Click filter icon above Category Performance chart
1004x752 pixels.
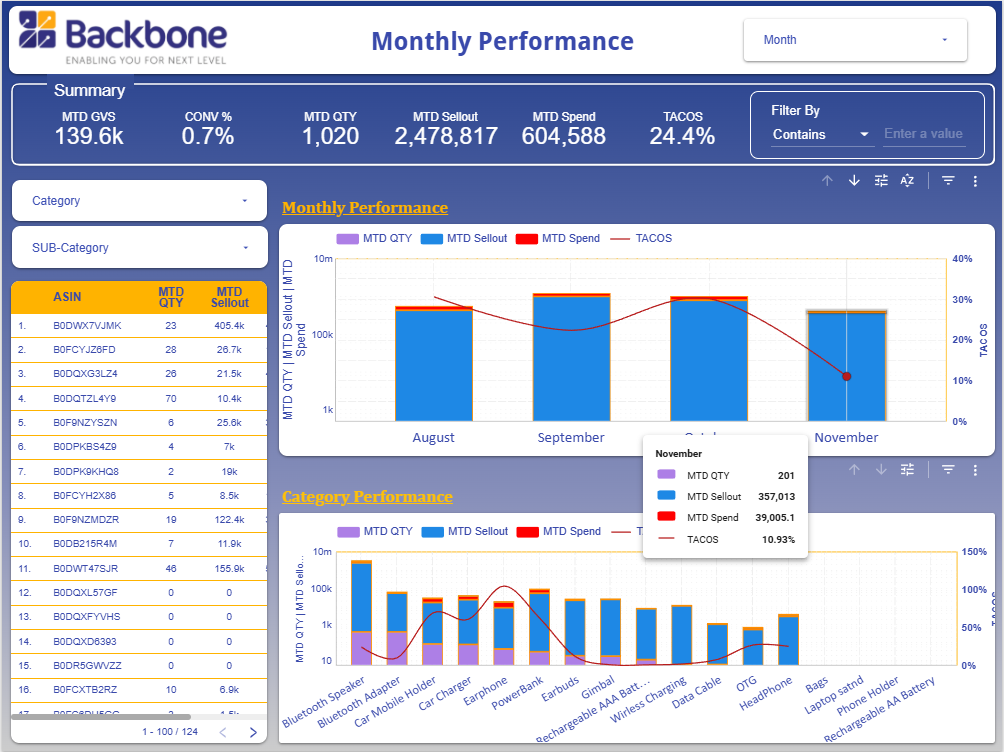tap(948, 470)
